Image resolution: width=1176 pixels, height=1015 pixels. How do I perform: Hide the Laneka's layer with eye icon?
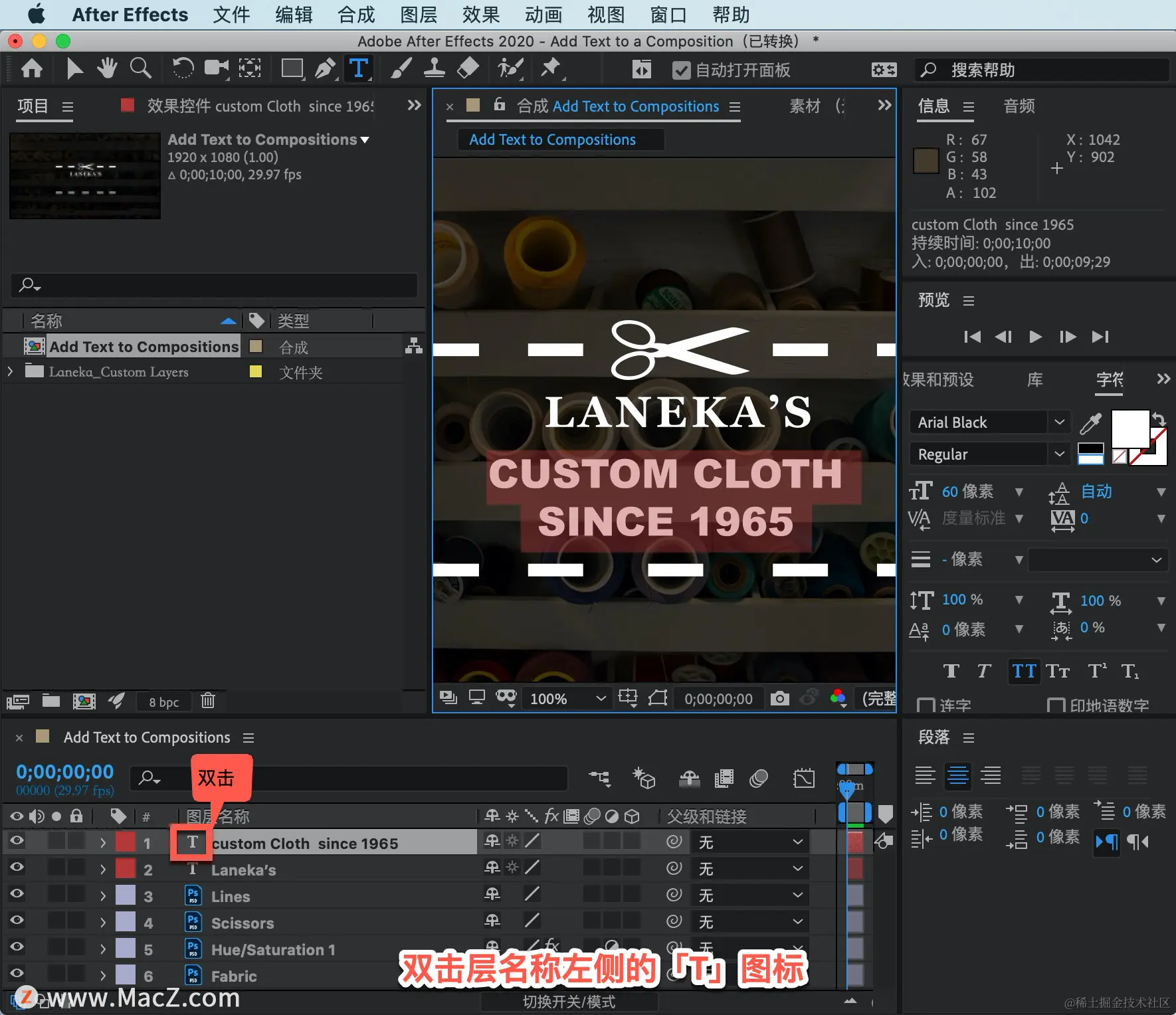pos(17,868)
